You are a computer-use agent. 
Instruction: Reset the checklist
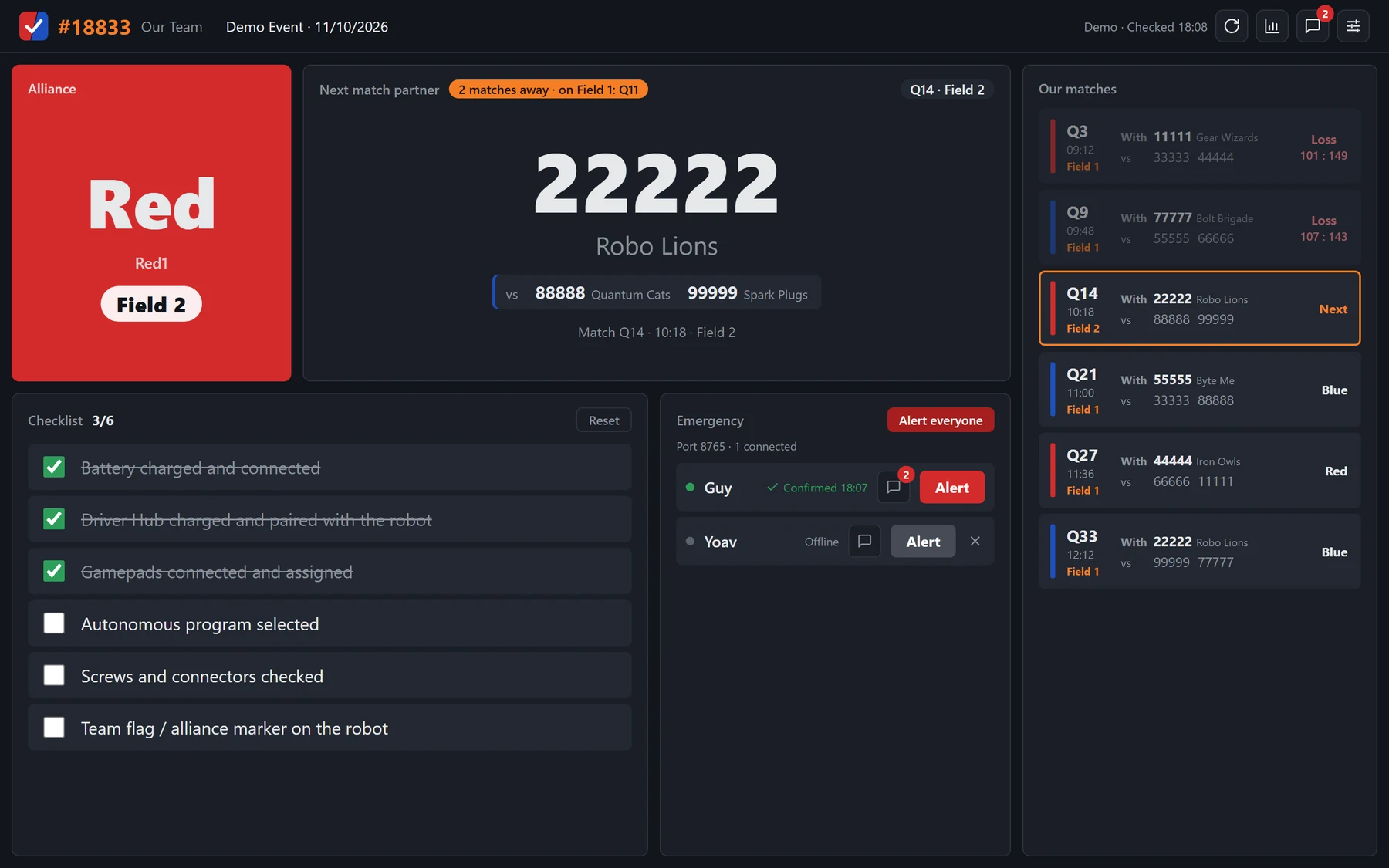603,420
